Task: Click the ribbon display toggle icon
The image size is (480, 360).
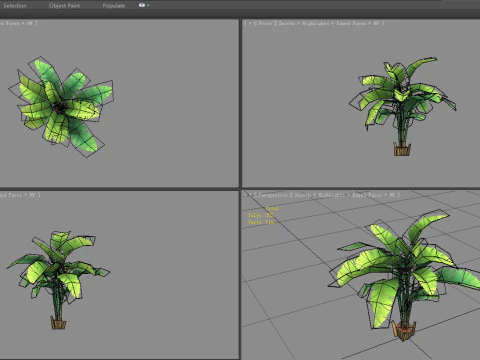Action: point(142,5)
